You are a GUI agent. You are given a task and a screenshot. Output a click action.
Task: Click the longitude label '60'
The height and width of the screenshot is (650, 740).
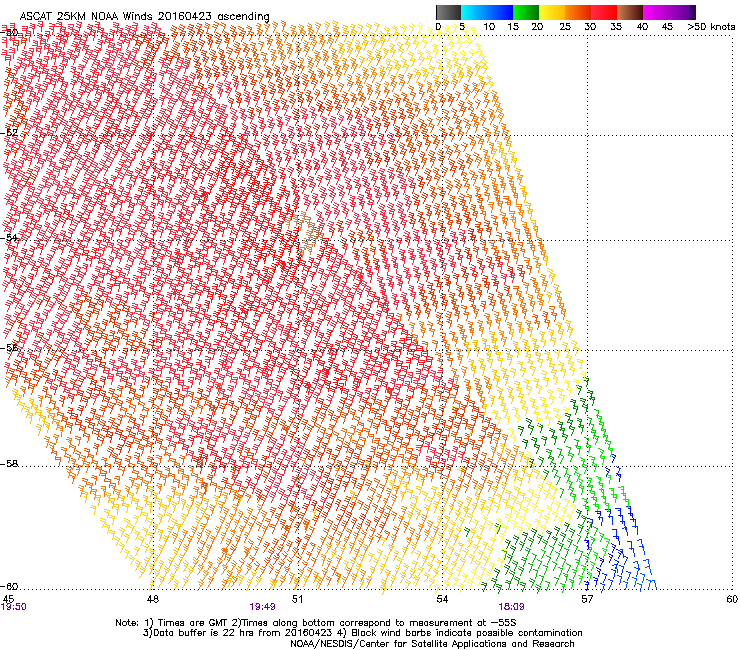point(732,599)
